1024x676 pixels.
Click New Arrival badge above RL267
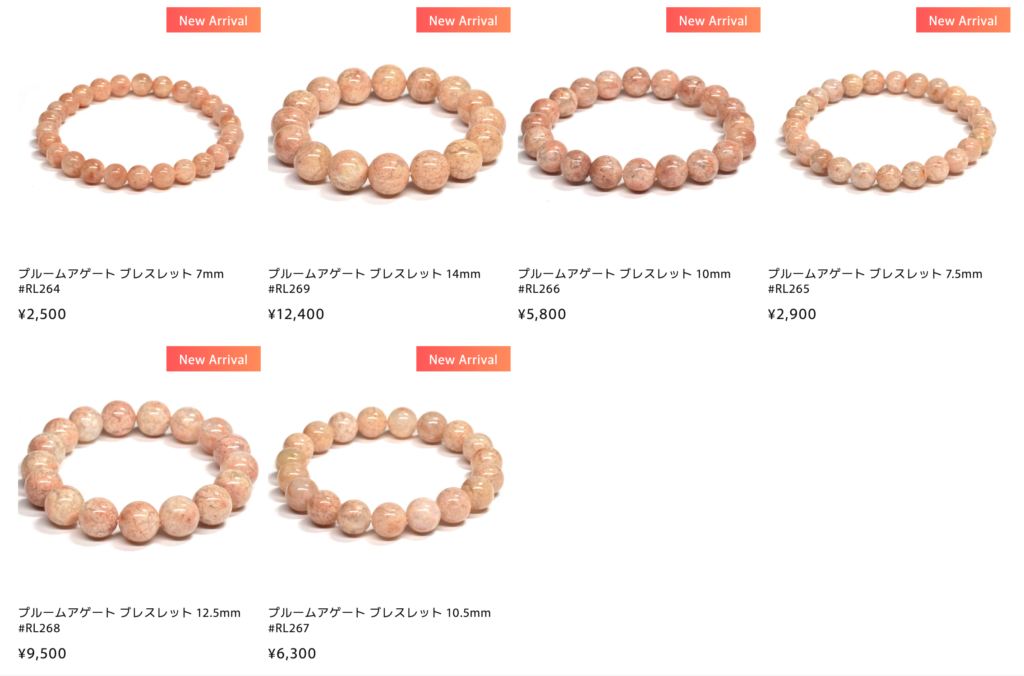click(463, 359)
